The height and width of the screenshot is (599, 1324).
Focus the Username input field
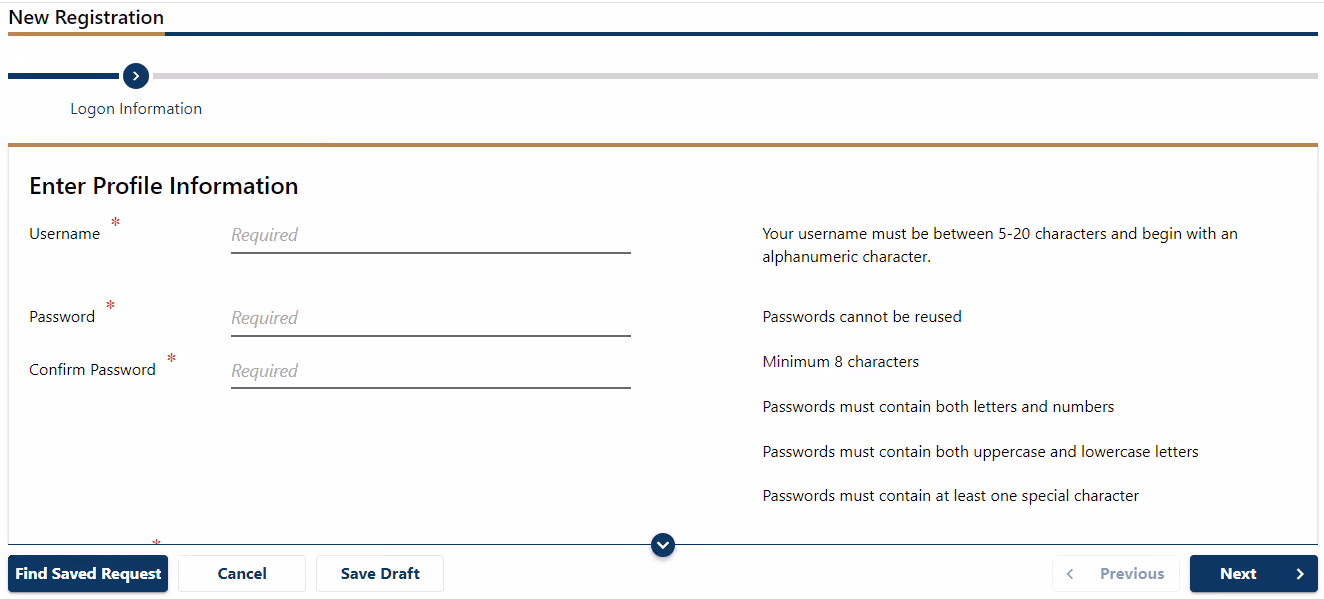click(x=431, y=236)
